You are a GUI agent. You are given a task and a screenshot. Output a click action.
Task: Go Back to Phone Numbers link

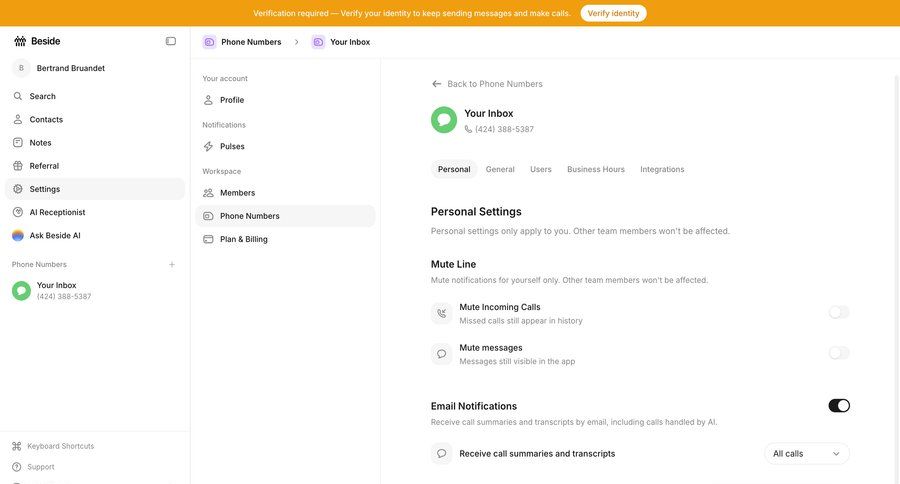487,84
